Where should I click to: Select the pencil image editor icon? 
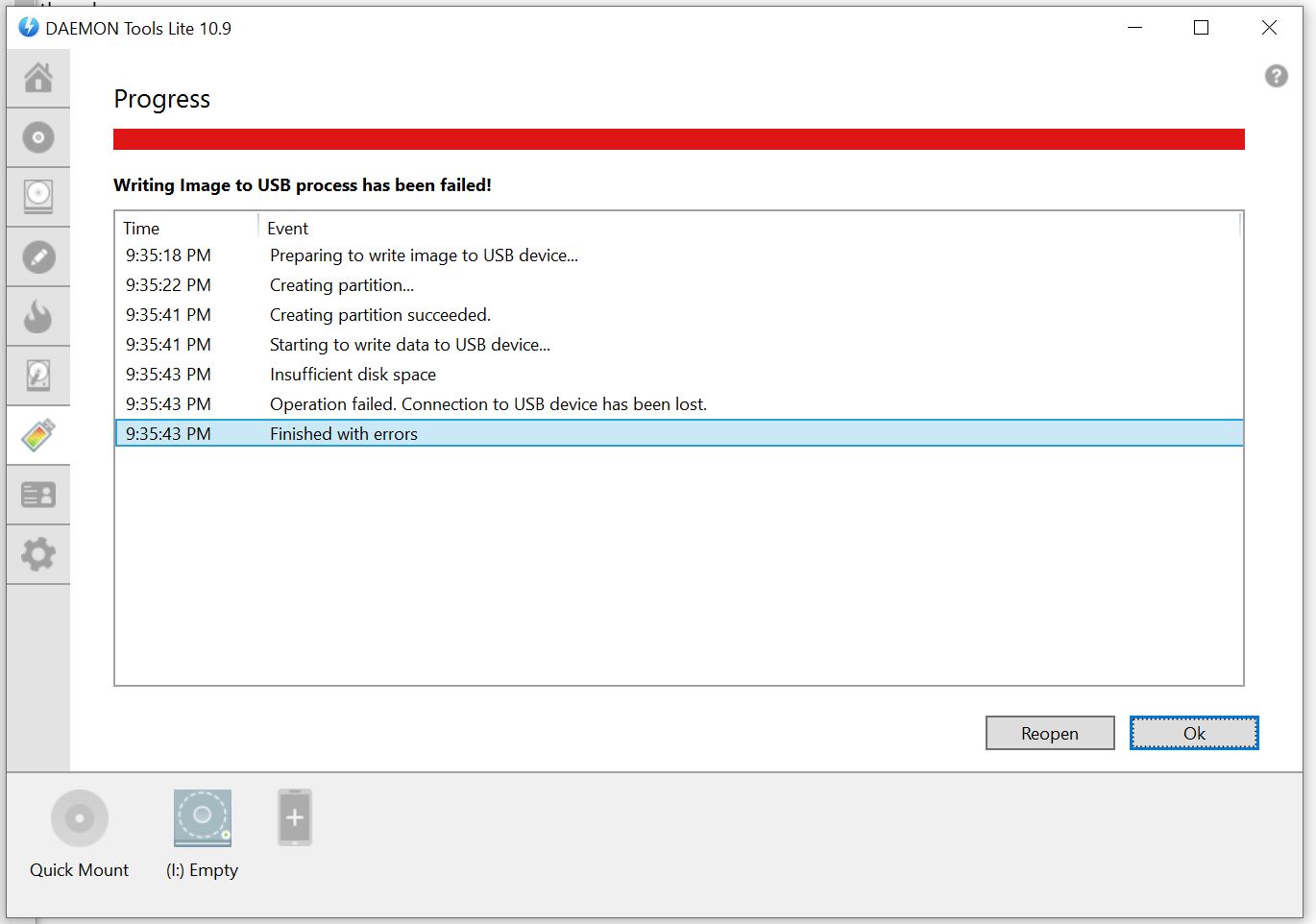pos(38,256)
